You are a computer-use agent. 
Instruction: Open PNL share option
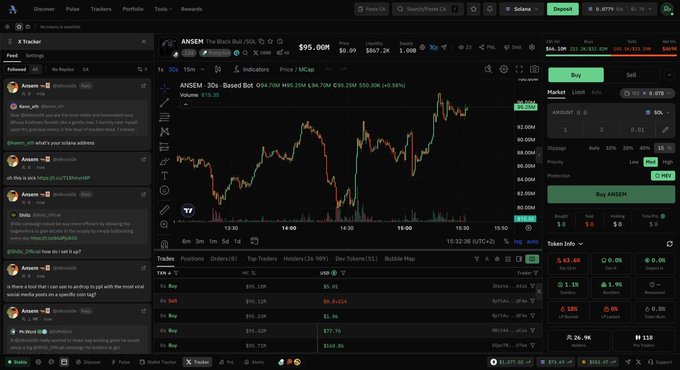(487, 47)
